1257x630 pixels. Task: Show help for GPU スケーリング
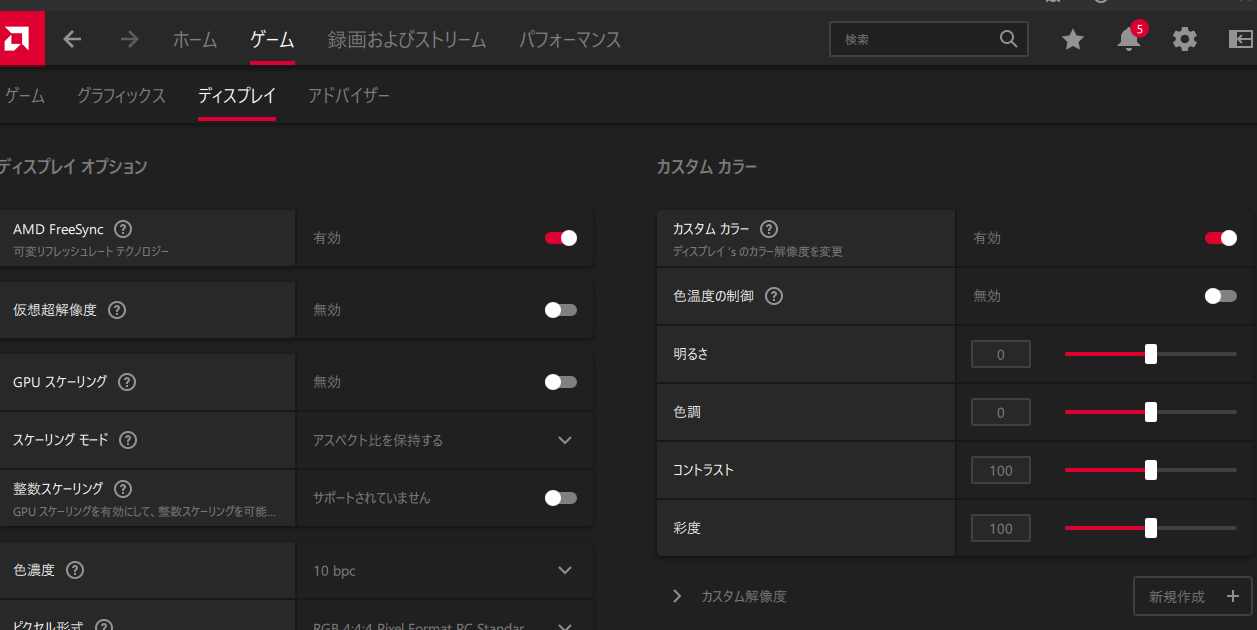tap(127, 382)
